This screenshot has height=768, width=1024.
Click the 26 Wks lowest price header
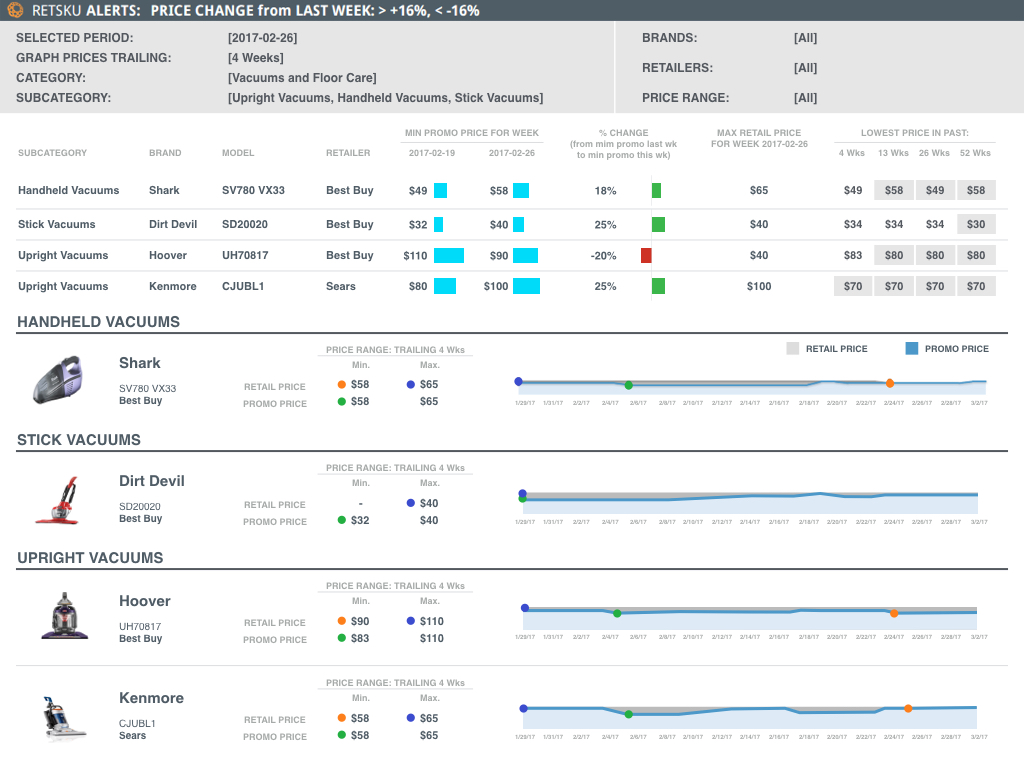coord(935,153)
